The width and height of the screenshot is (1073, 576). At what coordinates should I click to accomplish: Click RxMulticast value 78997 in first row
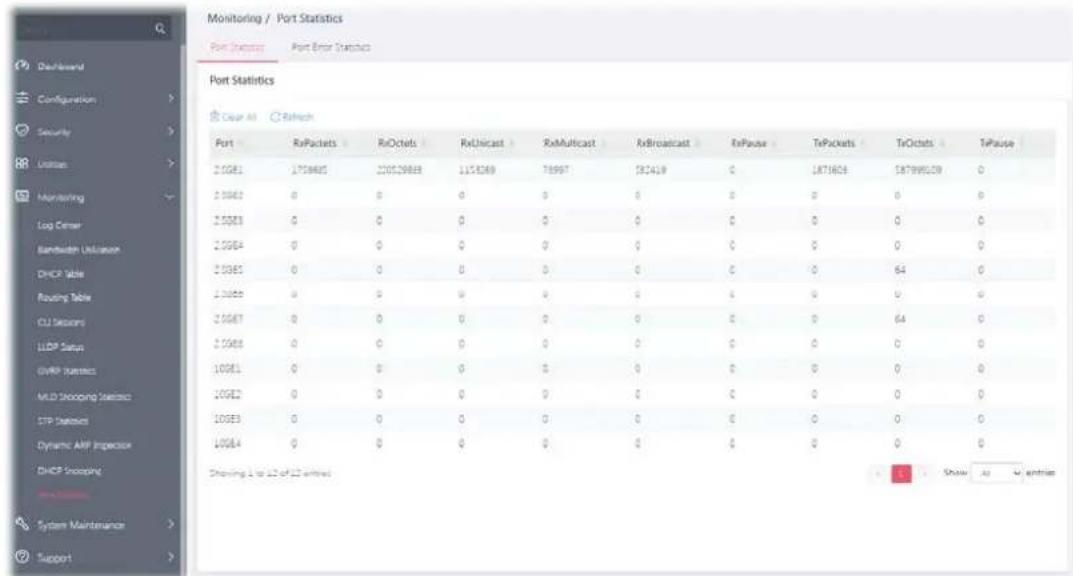pyautogui.click(x=556, y=170)
